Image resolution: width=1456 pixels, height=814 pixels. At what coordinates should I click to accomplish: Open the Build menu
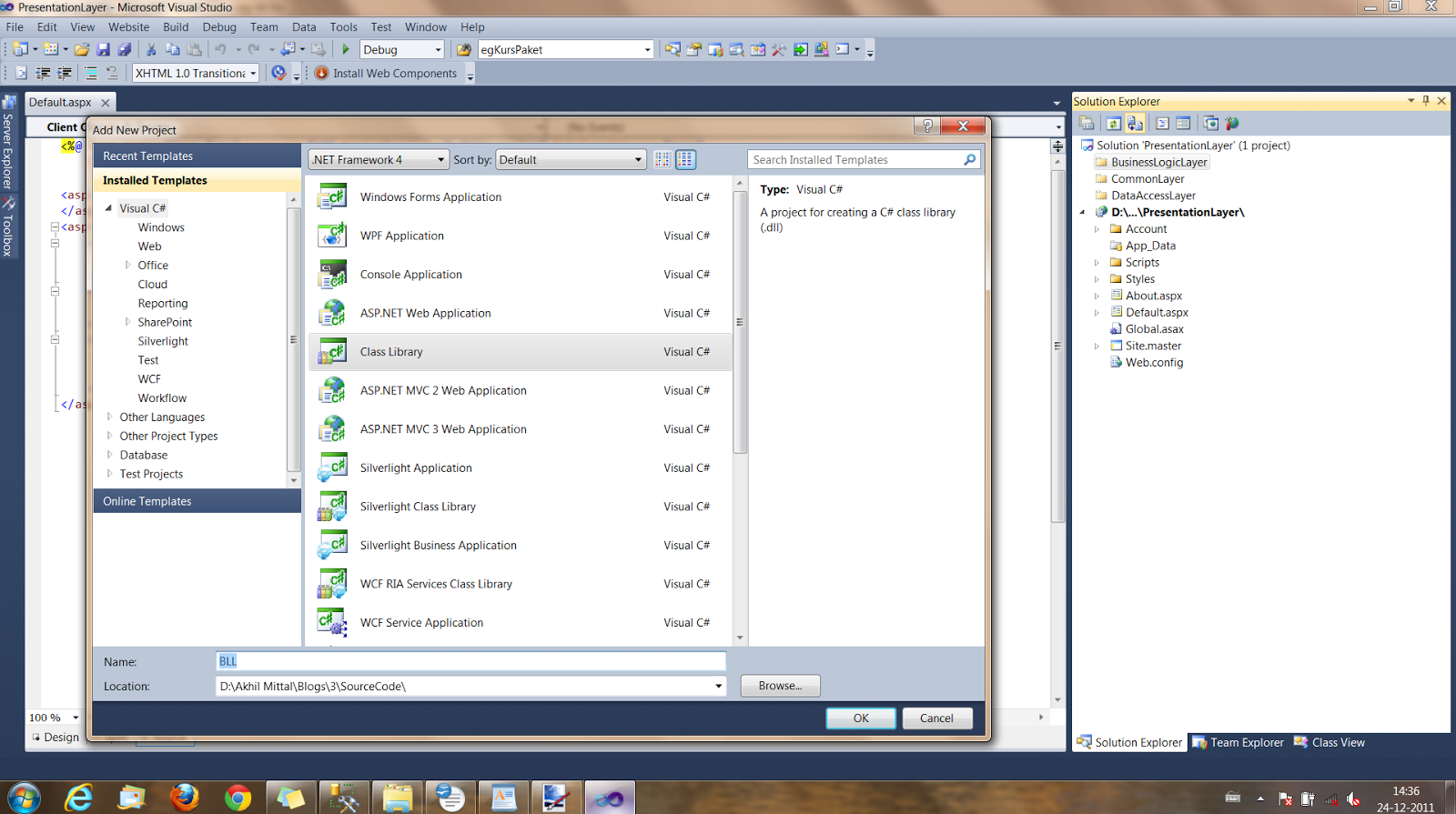click(176, 27)
